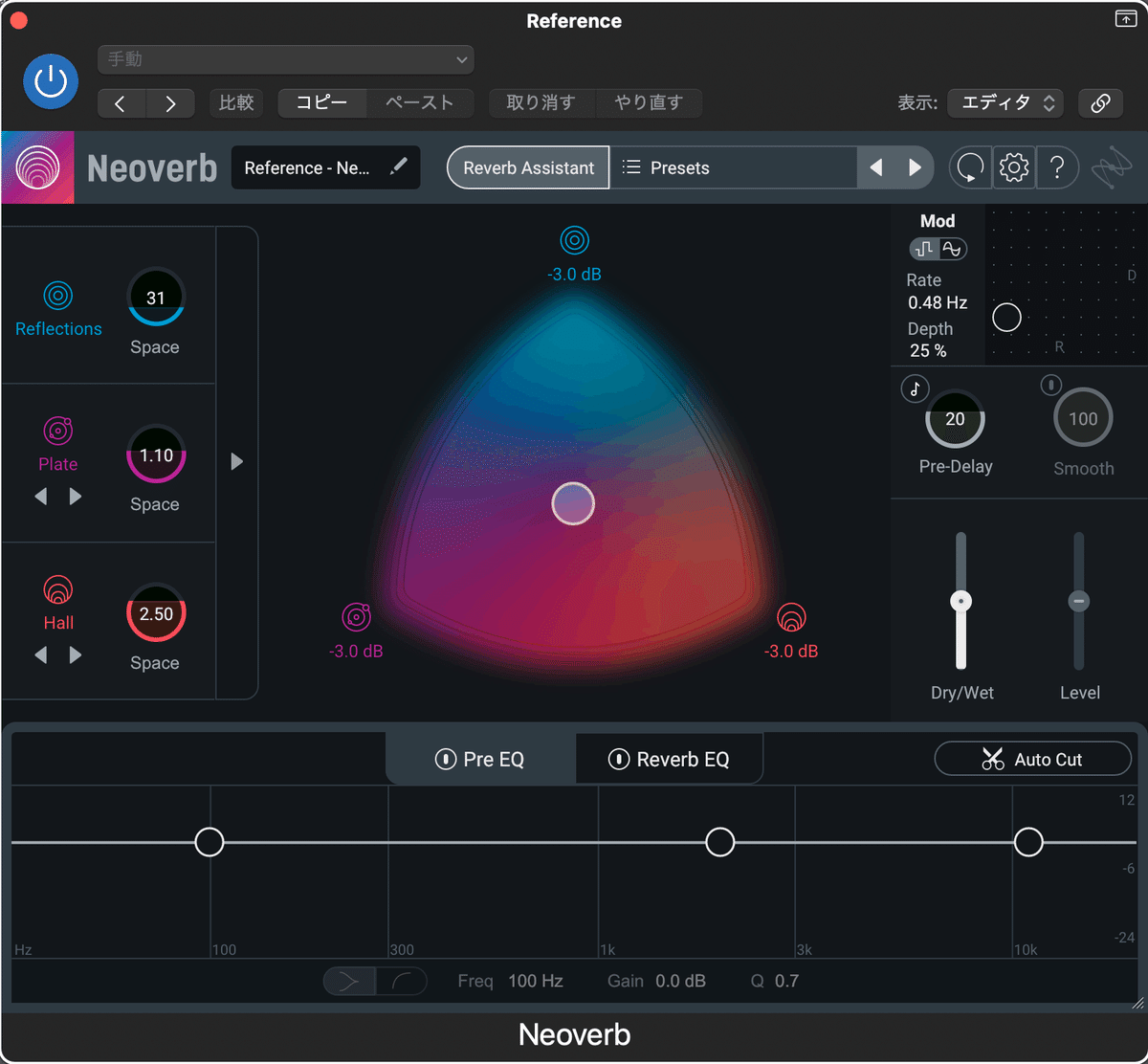The height and width of the screenshot is (1064, 1148).
Task: Open the Reverb Assistant
Action: (528, 167)
